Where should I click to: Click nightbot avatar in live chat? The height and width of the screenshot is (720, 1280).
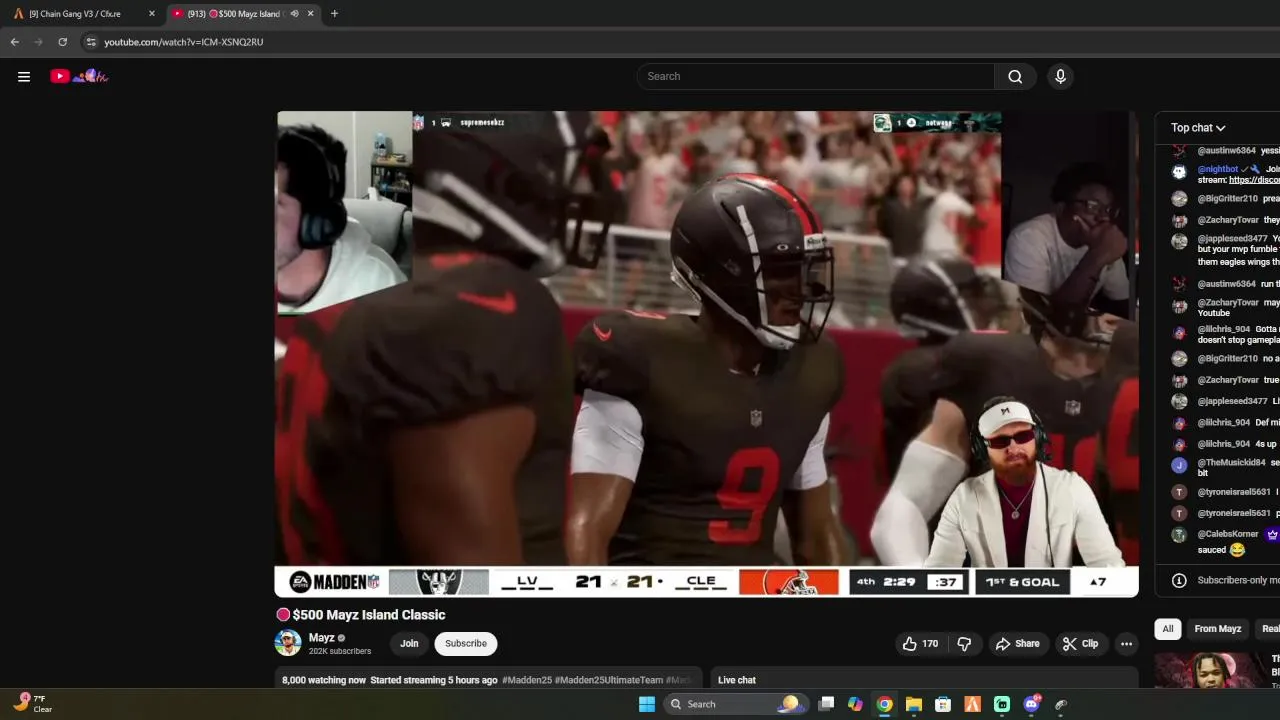[1179, 171]
